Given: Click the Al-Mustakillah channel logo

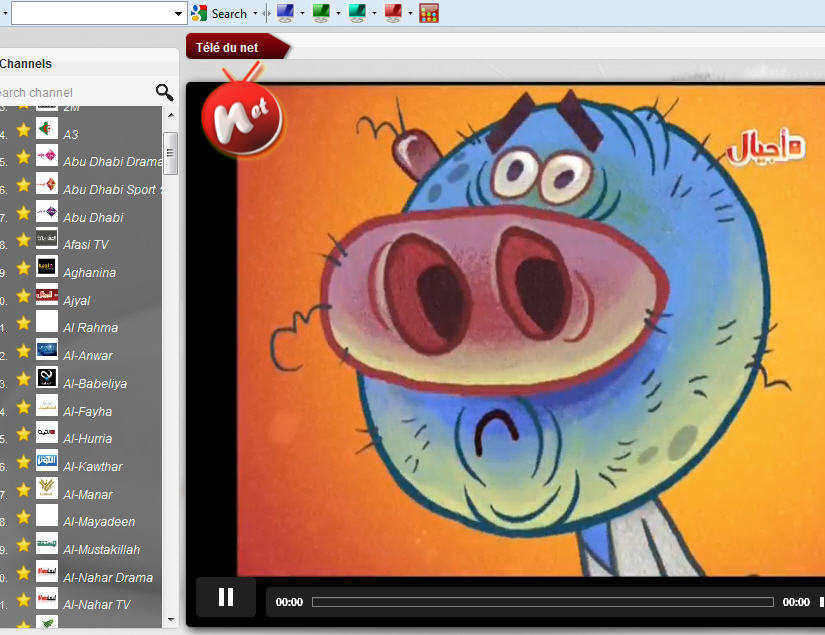Looking at the screenshot, I should pos(47,544).
